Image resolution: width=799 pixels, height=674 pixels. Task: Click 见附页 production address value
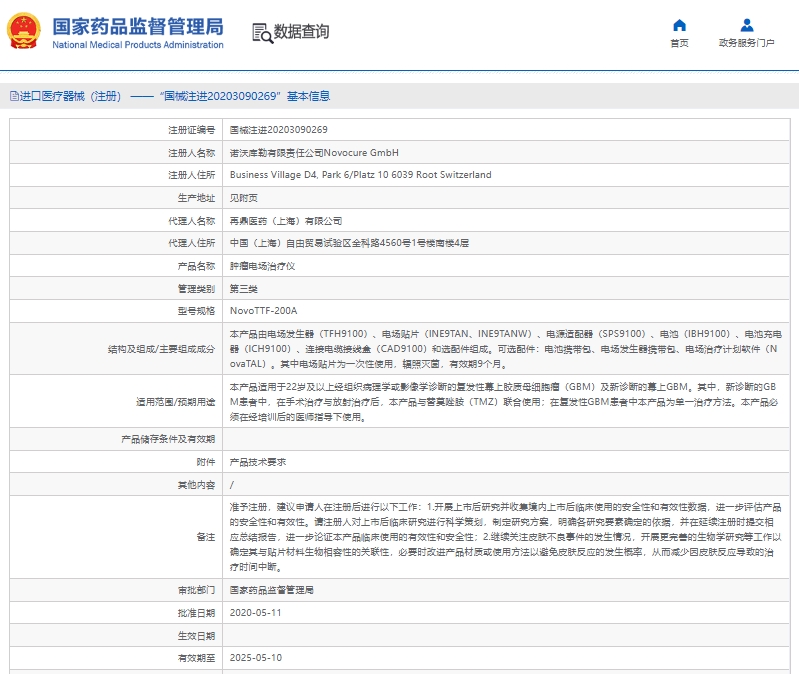pyautogui.click(x=244, y=198)
